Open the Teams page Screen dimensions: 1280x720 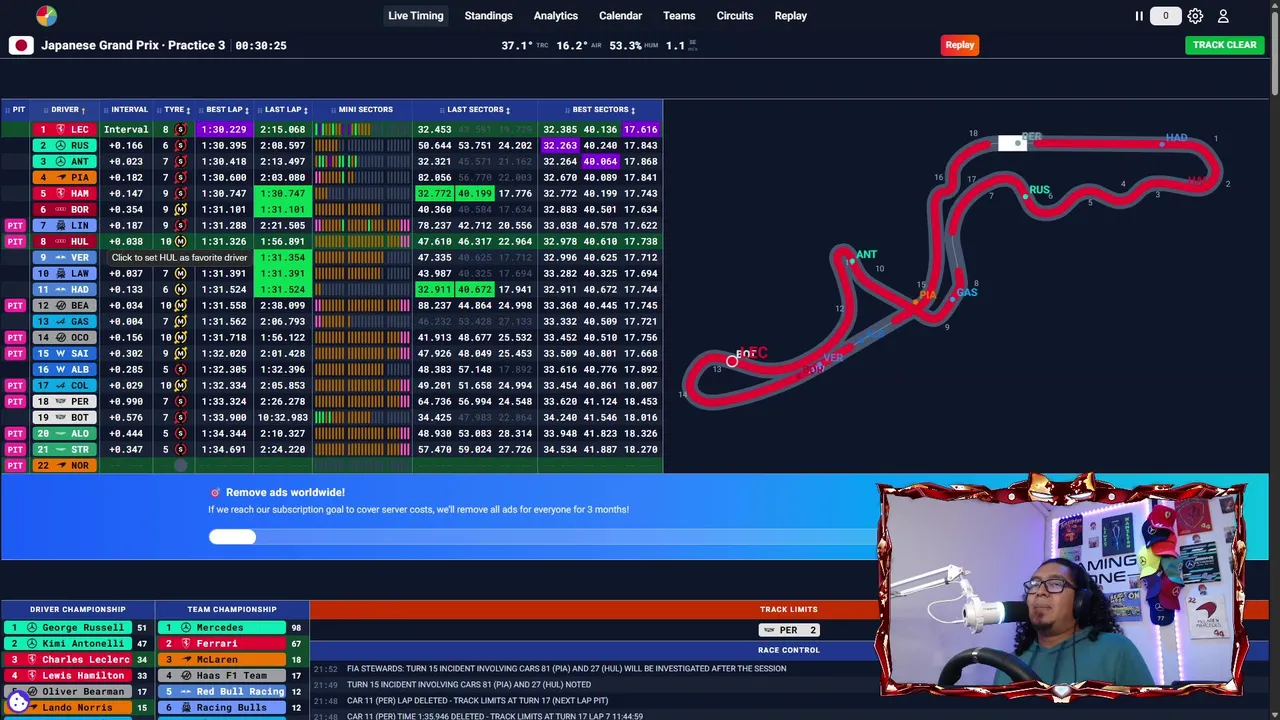click(x=679, y=16)
